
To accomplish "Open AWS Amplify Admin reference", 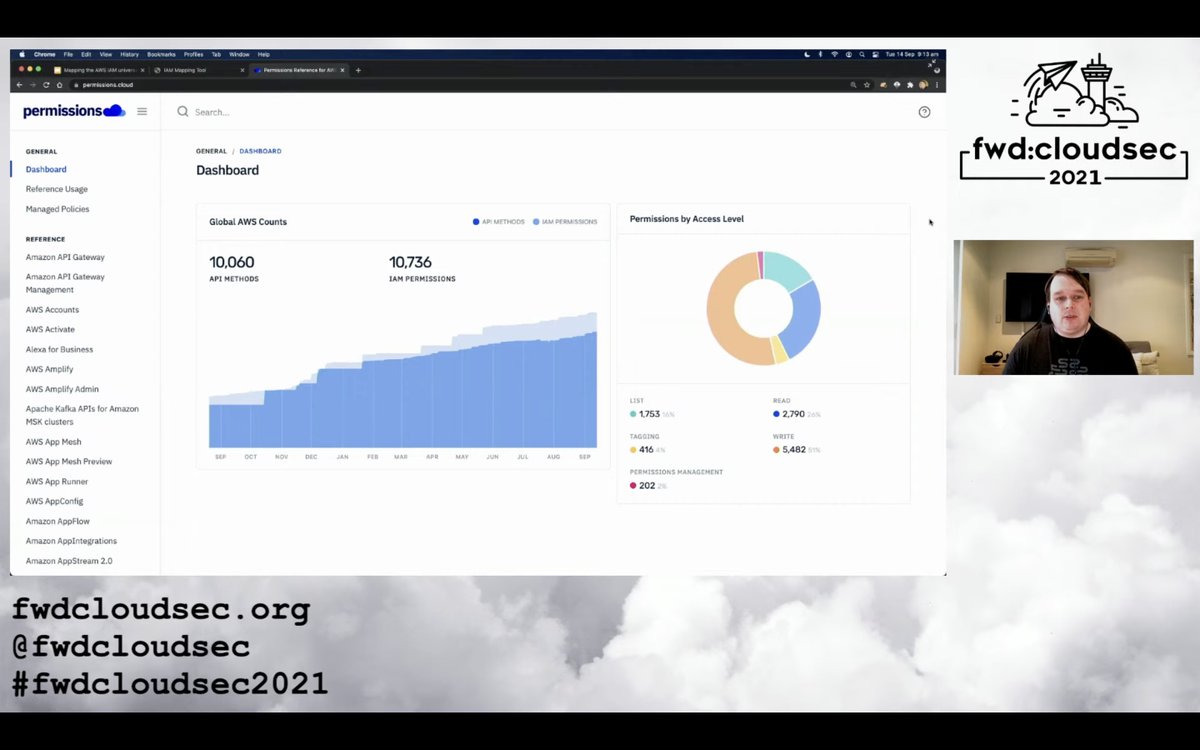I will 62,389.
